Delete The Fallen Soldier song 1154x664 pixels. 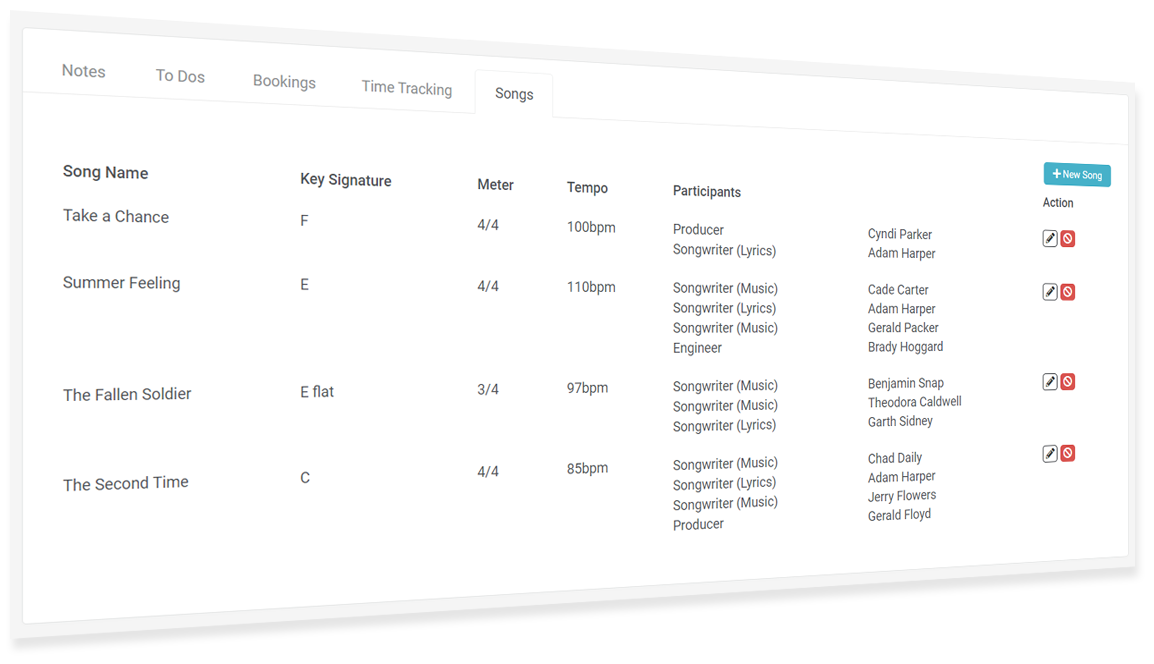pyautogui.click(x=1068, y=382)
